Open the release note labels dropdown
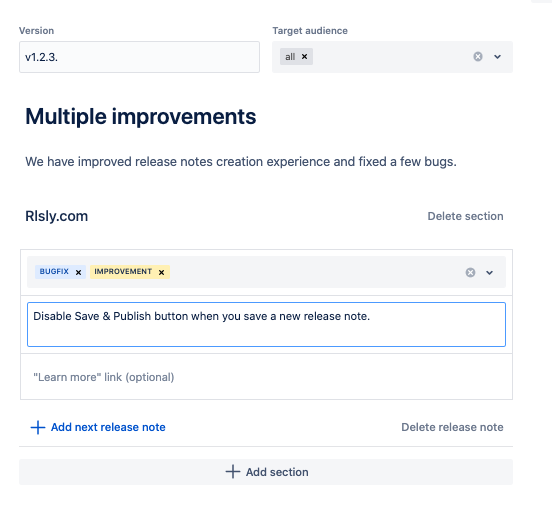552x513 pixels. [490, 273]
